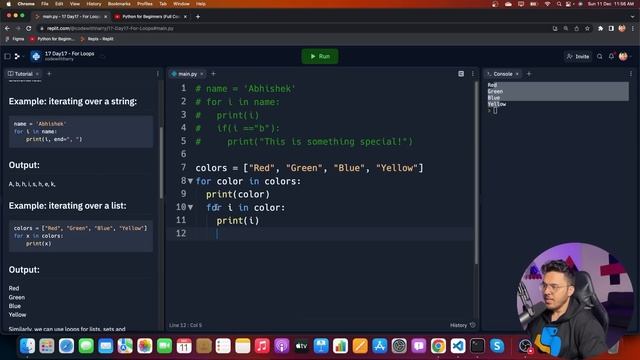Click print(color) on line 9
Image resolution: width=640 pixels, height=360 pixels.
pos(238,194)
